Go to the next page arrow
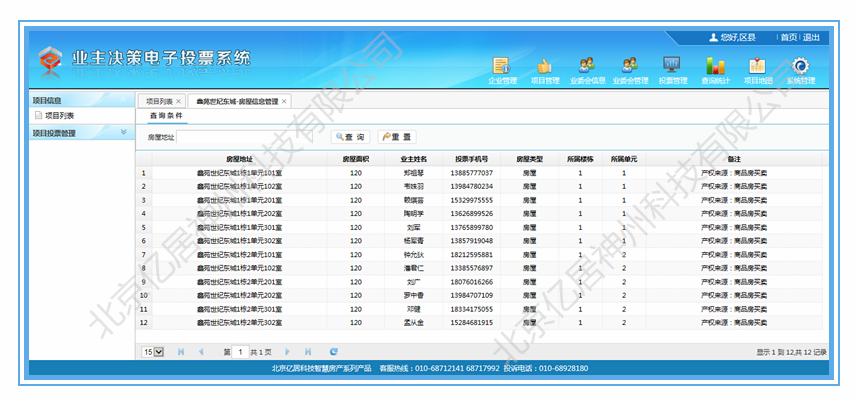Image resolution: width=857 pixels, height=399 pixels. [287, 352]
